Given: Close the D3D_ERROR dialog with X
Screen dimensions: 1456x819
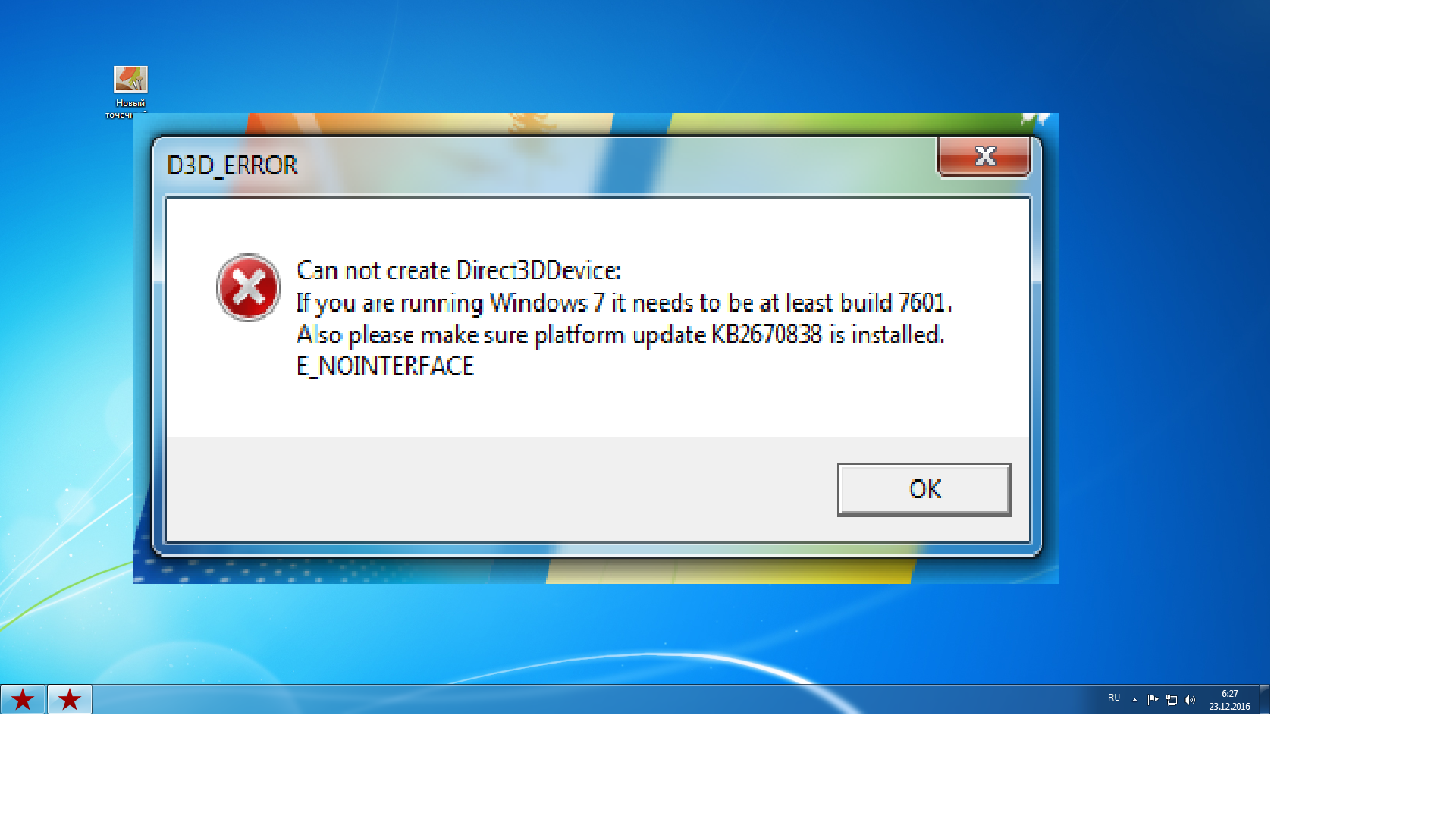Looking at the screenshot, I should pyautogui.click(x=984, y=156).
